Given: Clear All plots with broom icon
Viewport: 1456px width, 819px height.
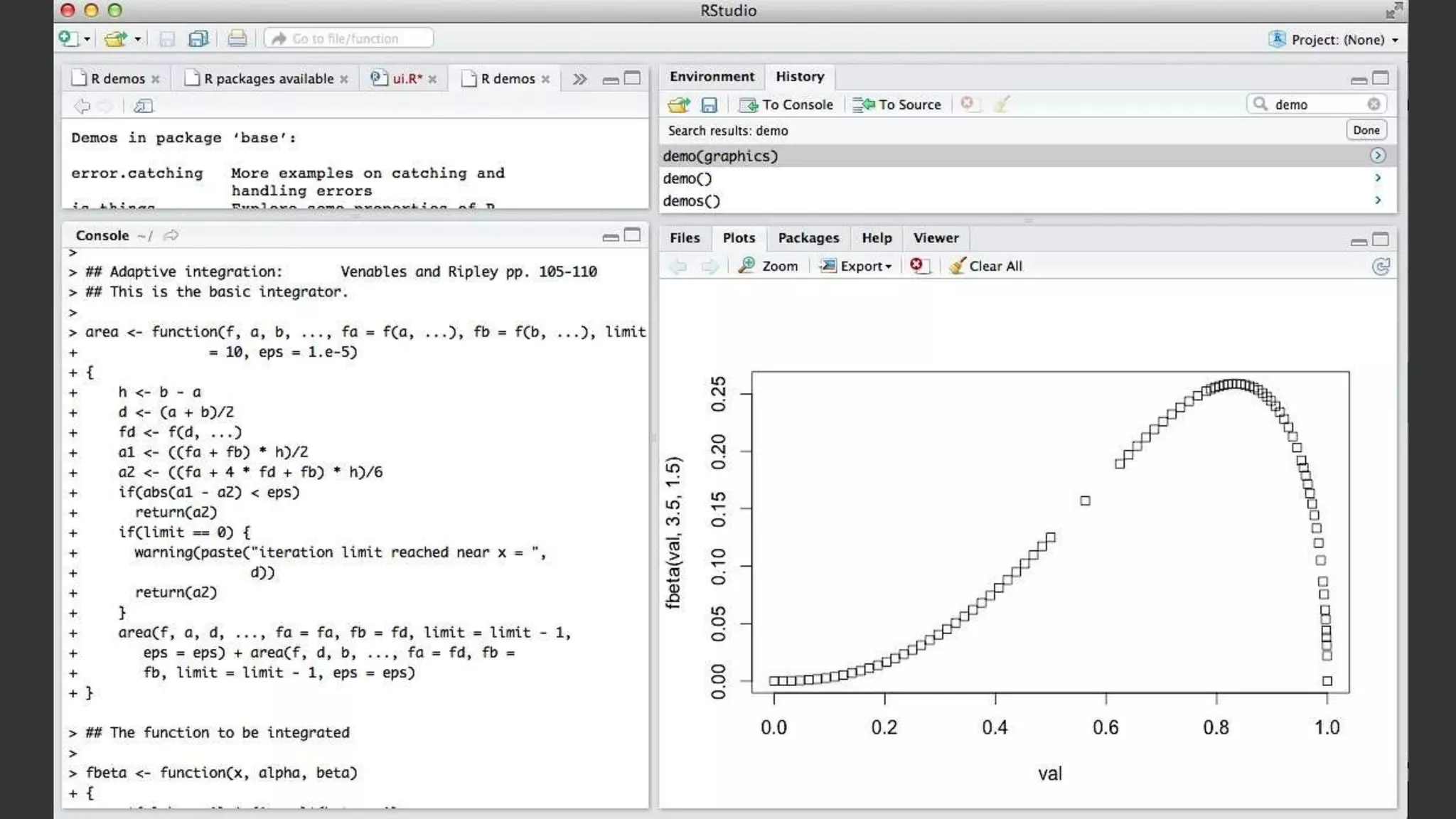Looking at the screenshot, I should pyautogui.click(x=986, y=266).
